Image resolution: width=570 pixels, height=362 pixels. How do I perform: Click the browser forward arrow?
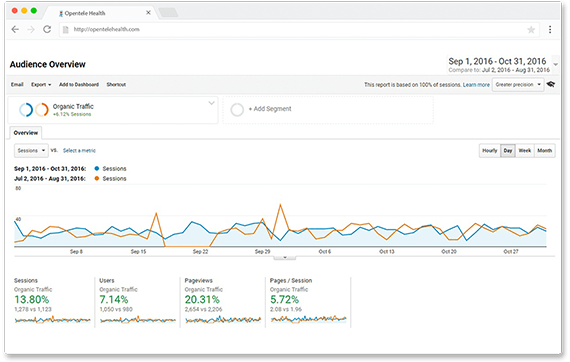coord(31,29)
